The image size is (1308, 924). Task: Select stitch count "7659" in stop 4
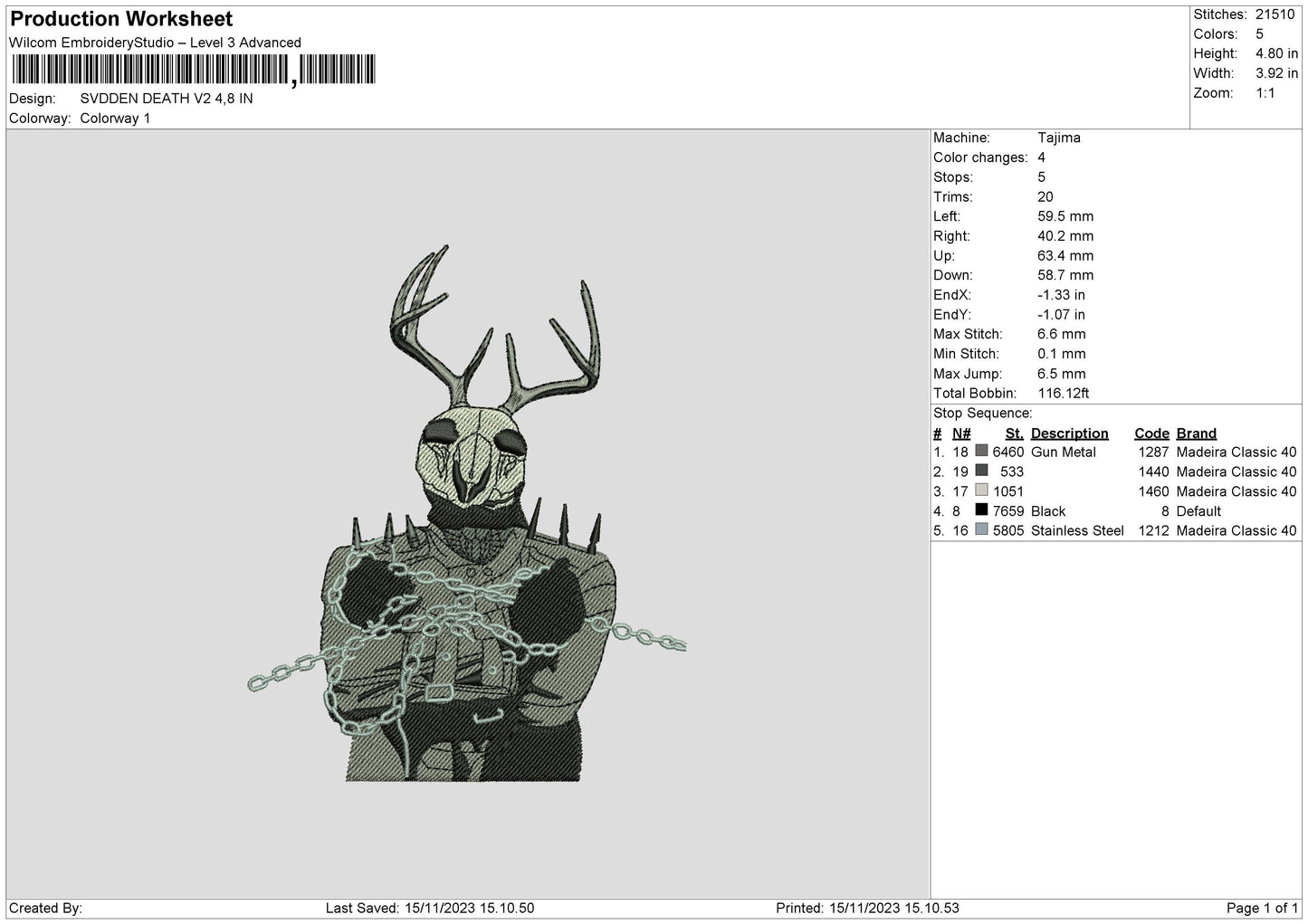click(x=1008, y=511)
